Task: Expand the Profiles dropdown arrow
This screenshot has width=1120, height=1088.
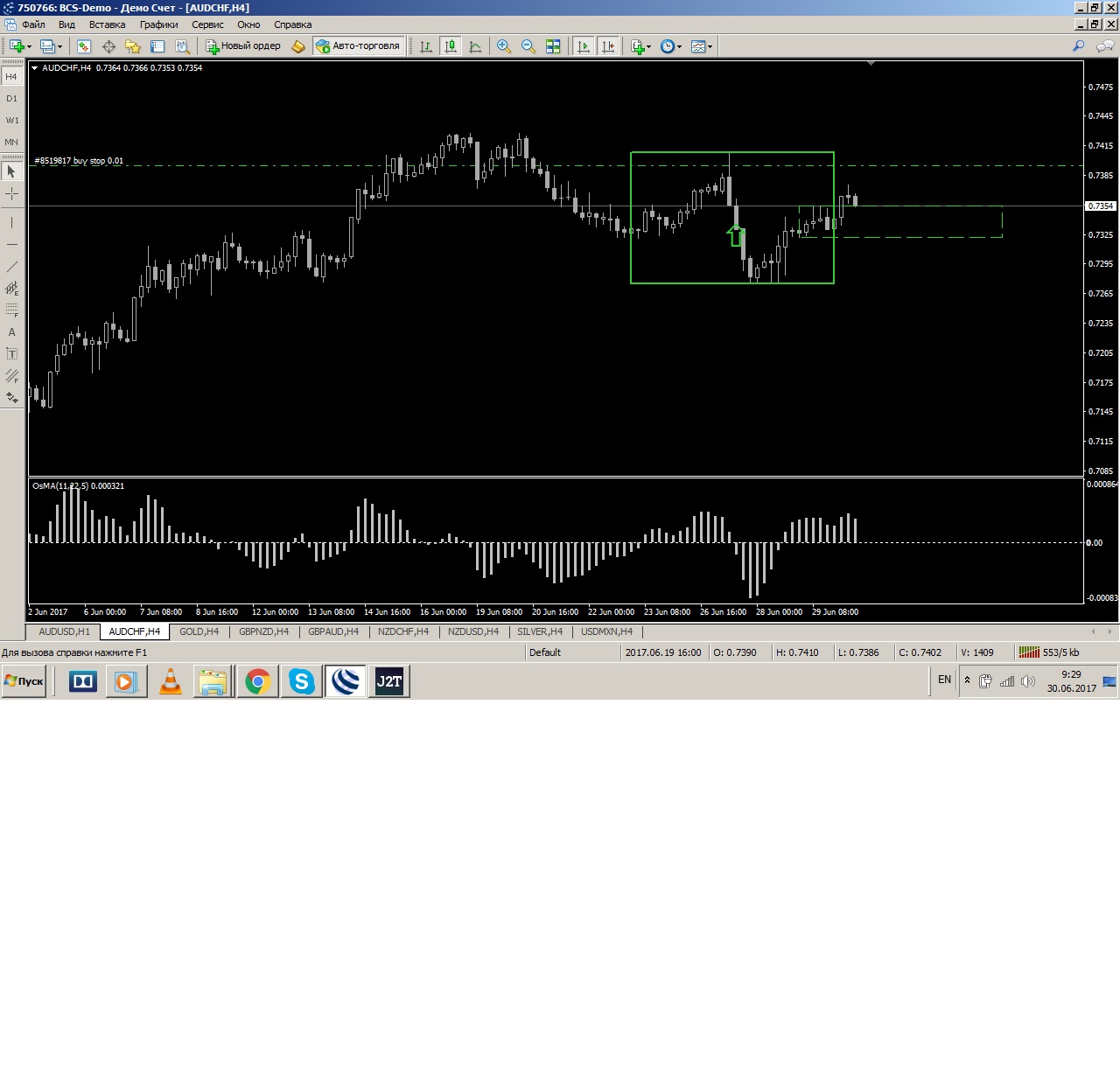Action: coord(59,47)
